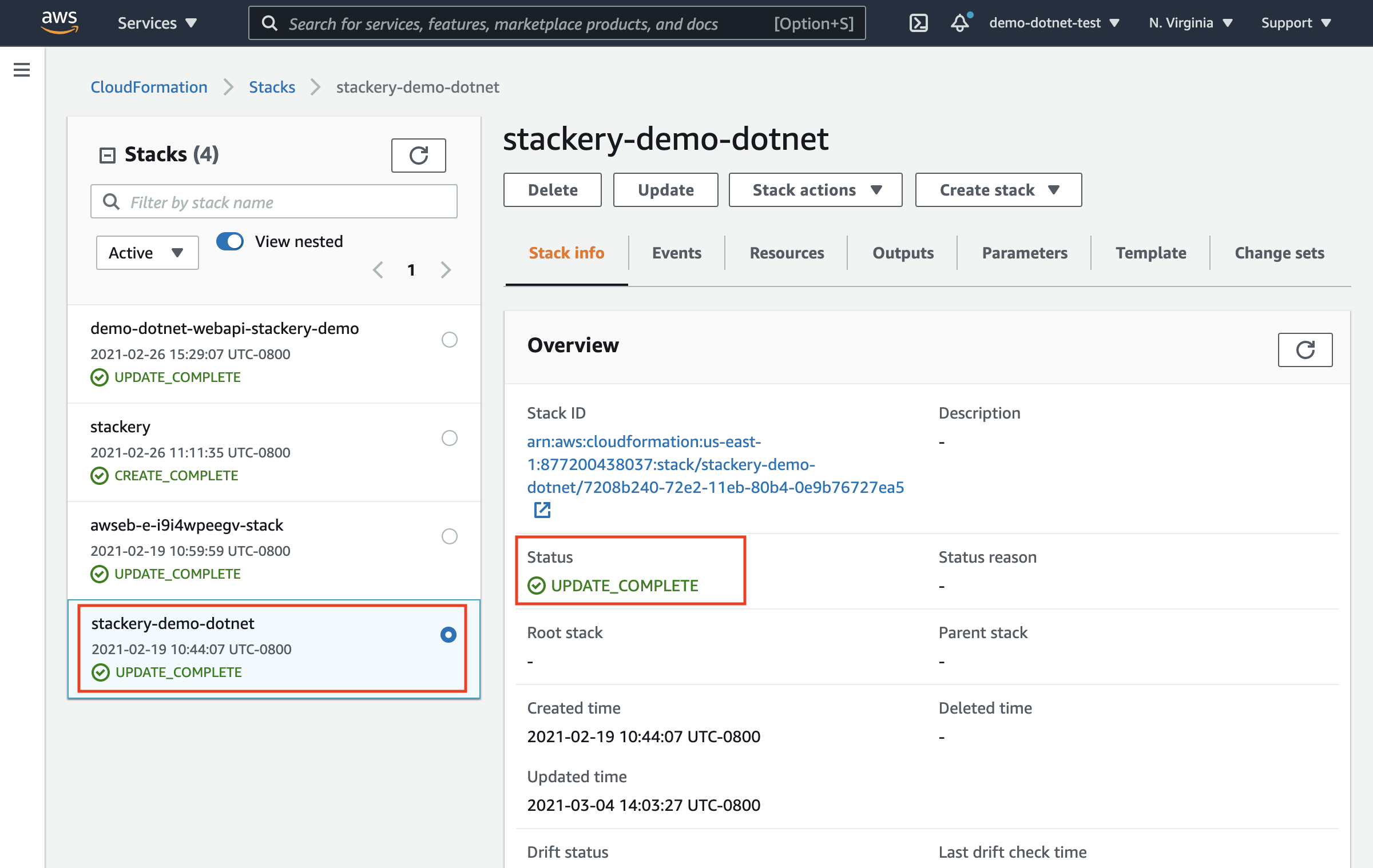Expand the Stack actions dropdown
Screen dimensions: 1373x868
coord(815,190)
